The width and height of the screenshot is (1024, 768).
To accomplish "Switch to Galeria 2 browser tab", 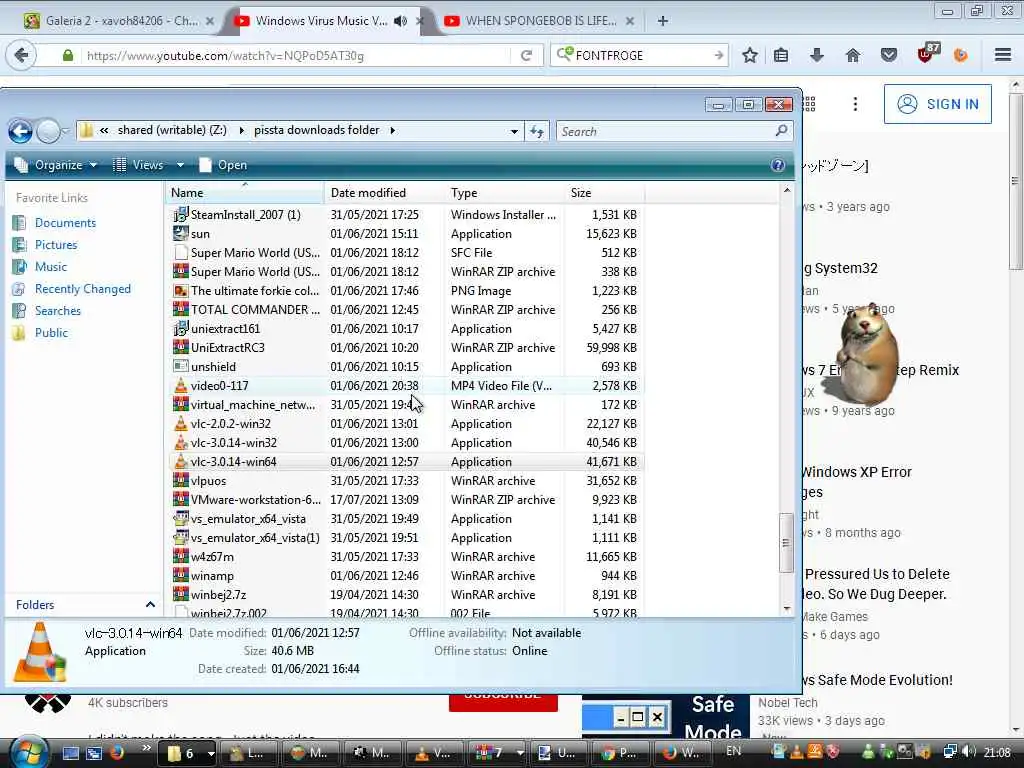I will 119,21.
